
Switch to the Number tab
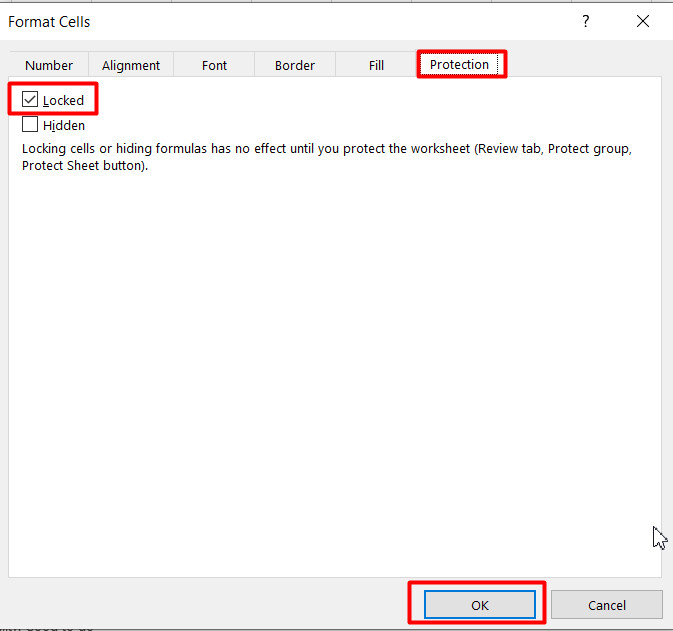click(49, 65)
